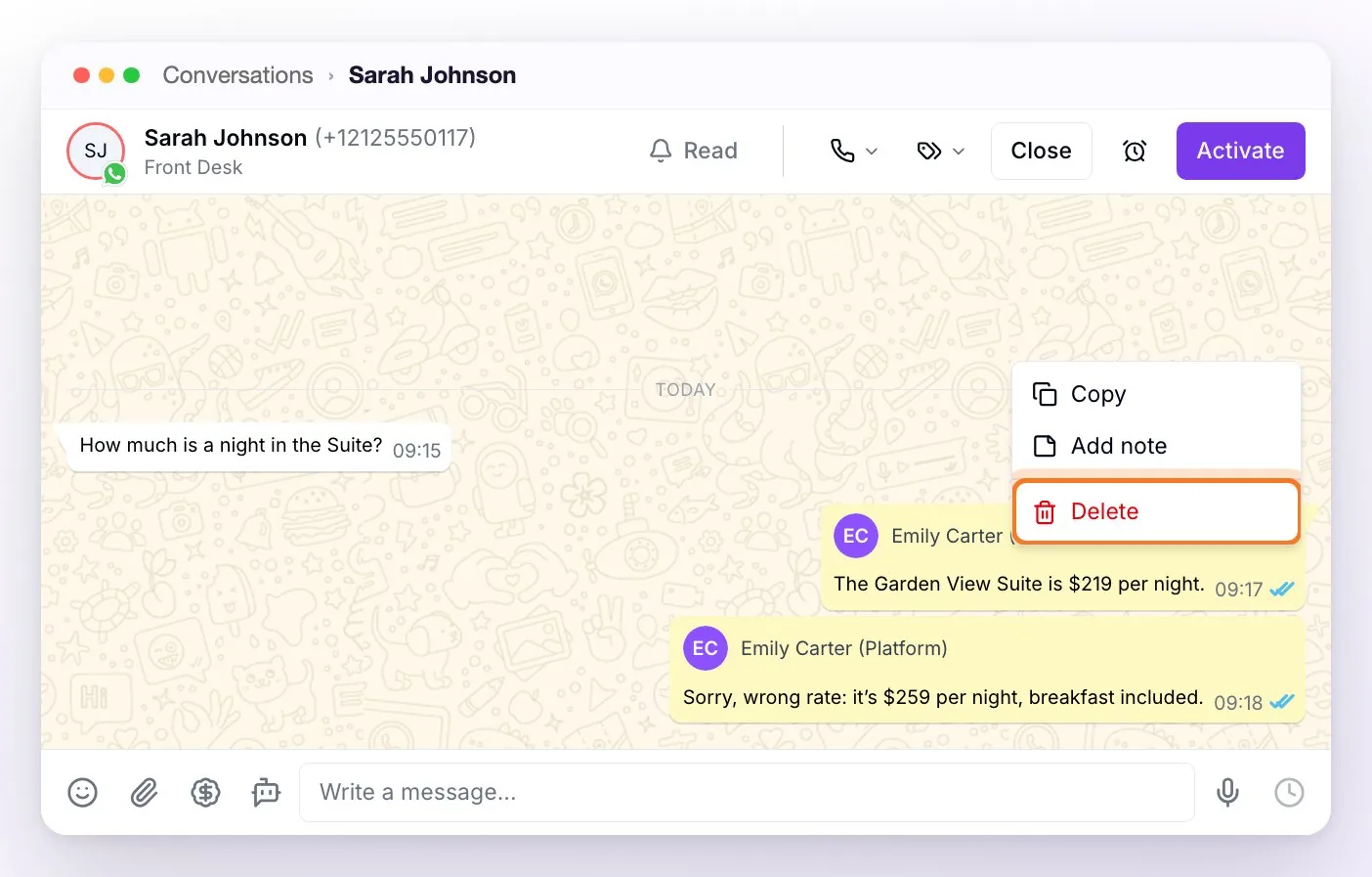Open the emoji picker
The width and height of the screenshot is (1372, 877).
[82, 792]
